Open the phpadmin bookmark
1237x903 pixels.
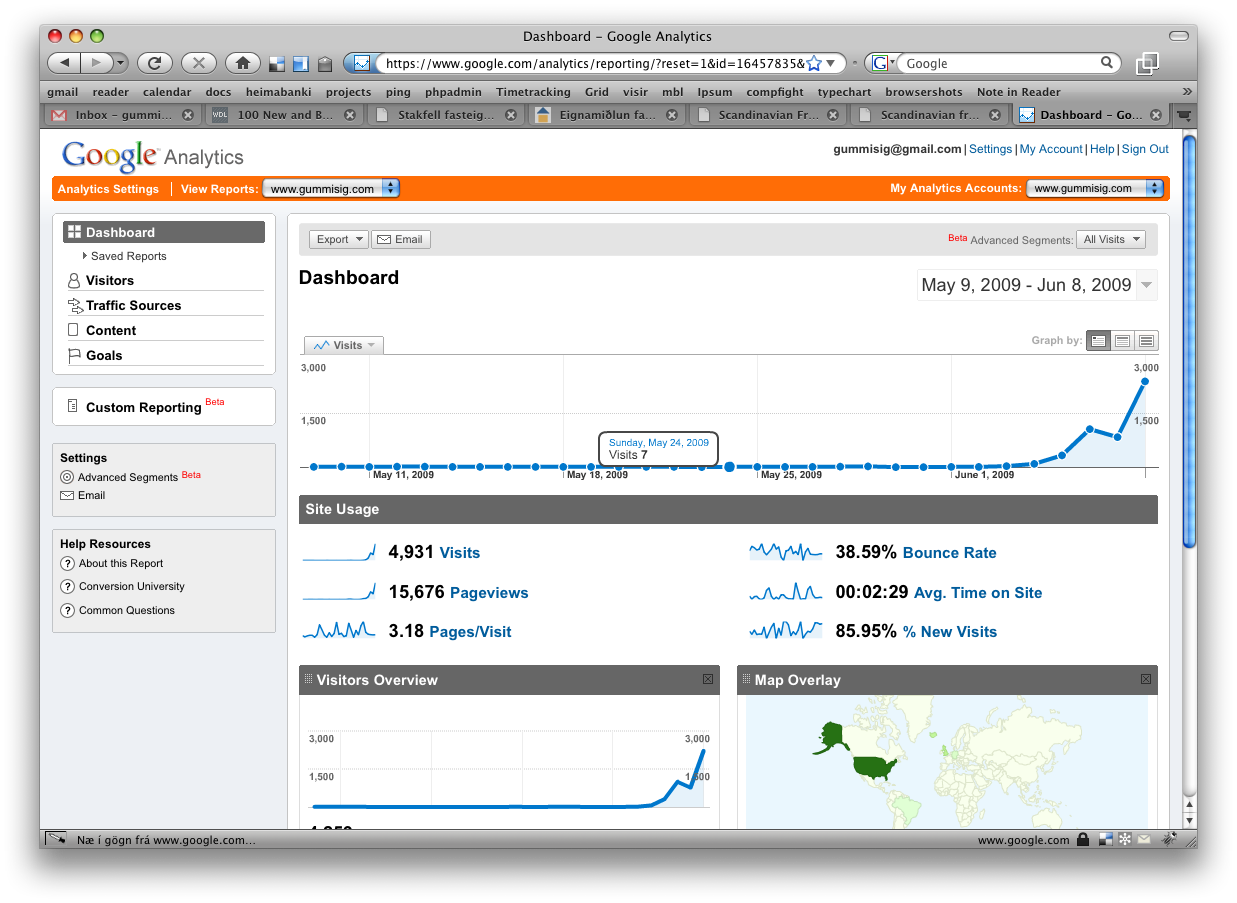tap(453, 92)
